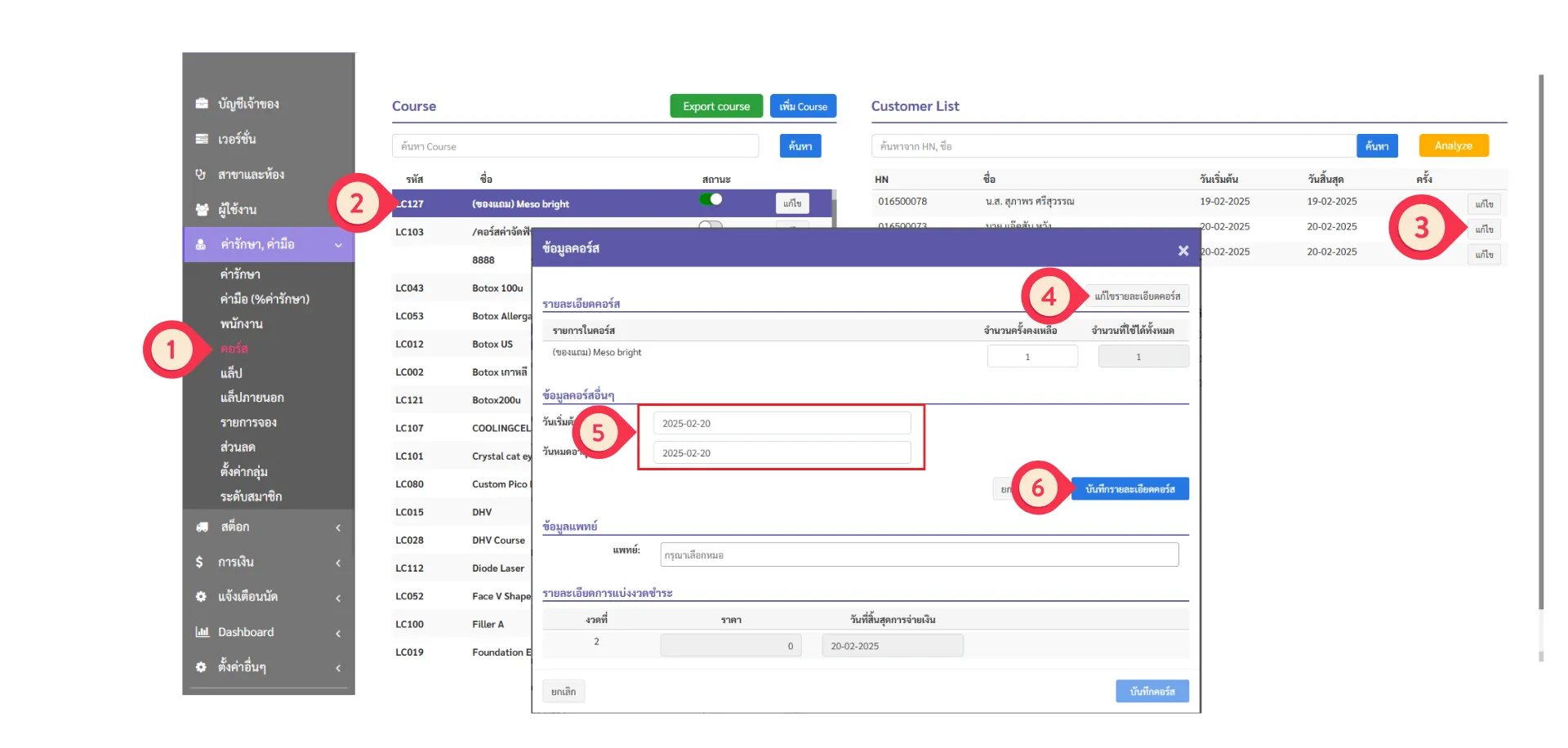The height and width of the screenshot is (748, 1568).
Task: Click the version icon beside เวอร์ชั่น
Action: coord(202,139)
